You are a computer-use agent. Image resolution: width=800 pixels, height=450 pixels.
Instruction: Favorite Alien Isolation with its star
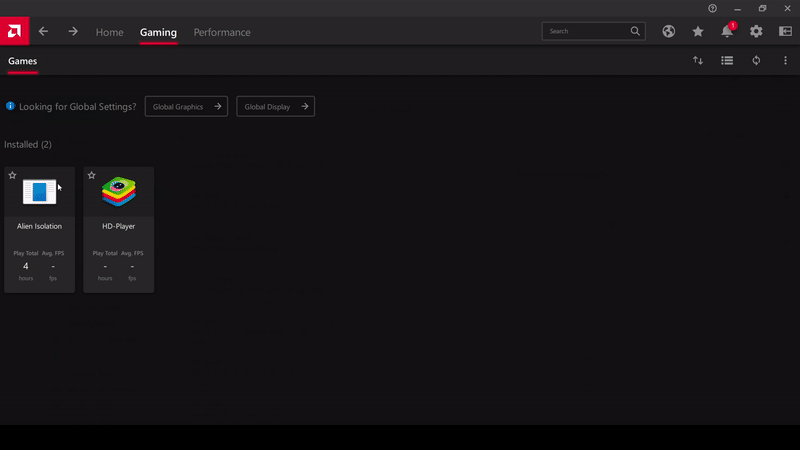coord(12,175)
